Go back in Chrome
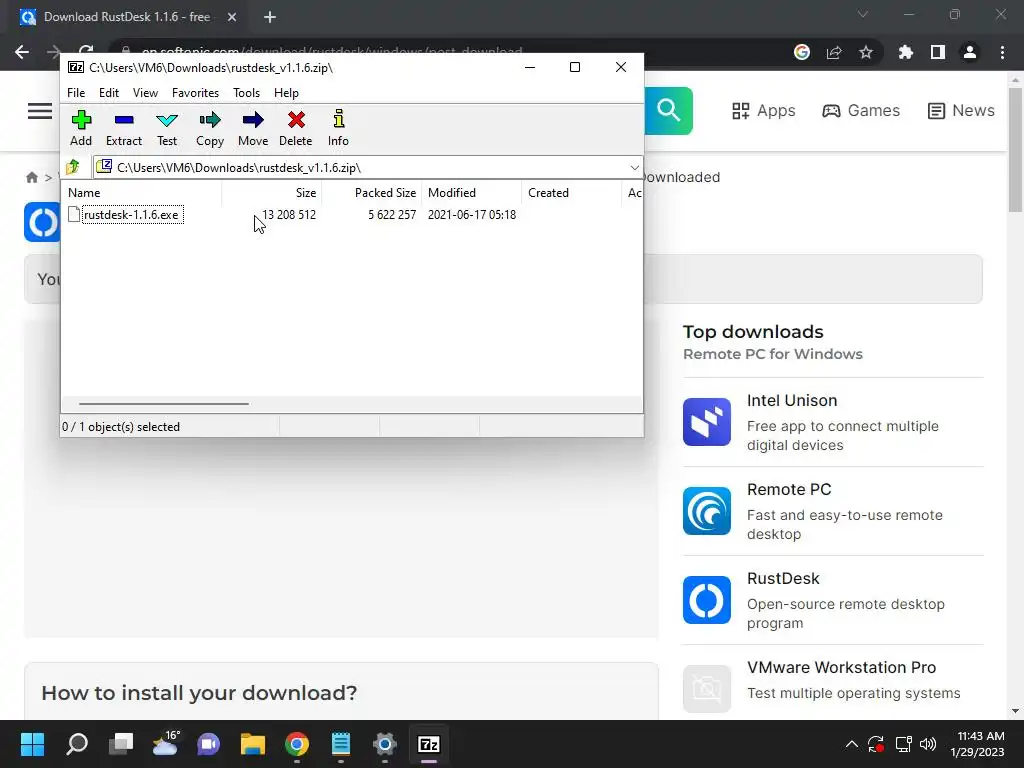This screenshot has height=768, width=1024. pos(22,52)
